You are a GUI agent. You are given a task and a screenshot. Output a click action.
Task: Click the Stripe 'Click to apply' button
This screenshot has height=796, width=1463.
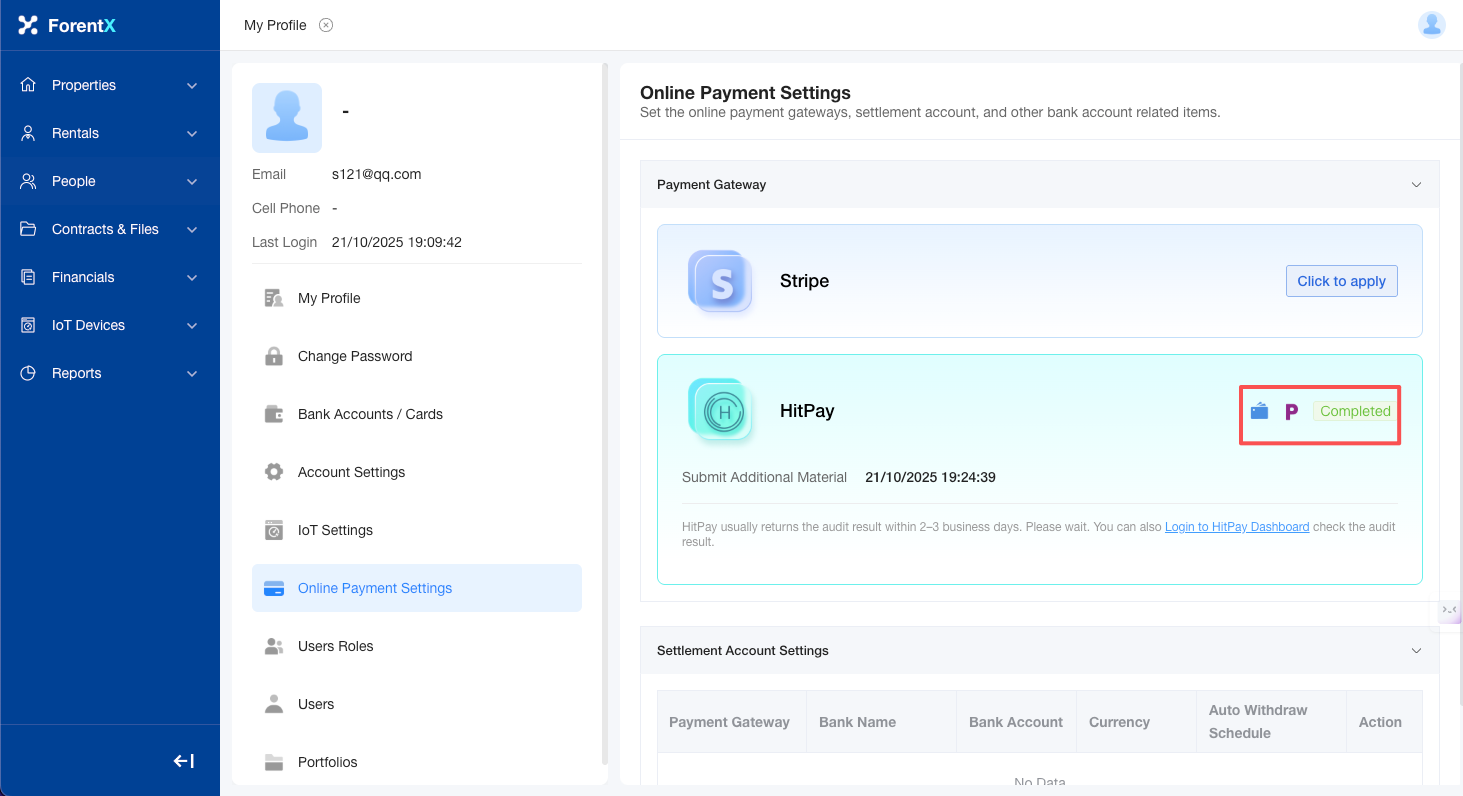[1341, 281]
